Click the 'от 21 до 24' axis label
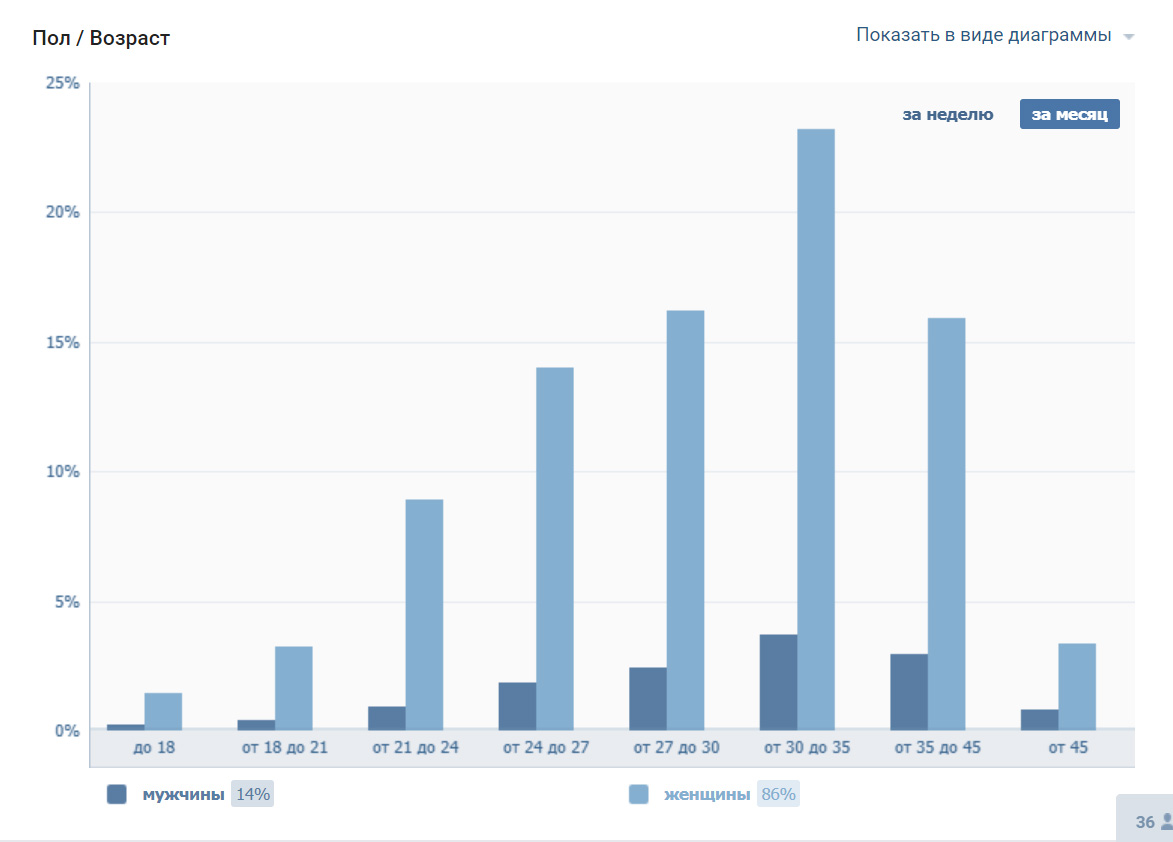This screenshot has height=842, width=1173. pyautogui.click(x=415, y=747)
